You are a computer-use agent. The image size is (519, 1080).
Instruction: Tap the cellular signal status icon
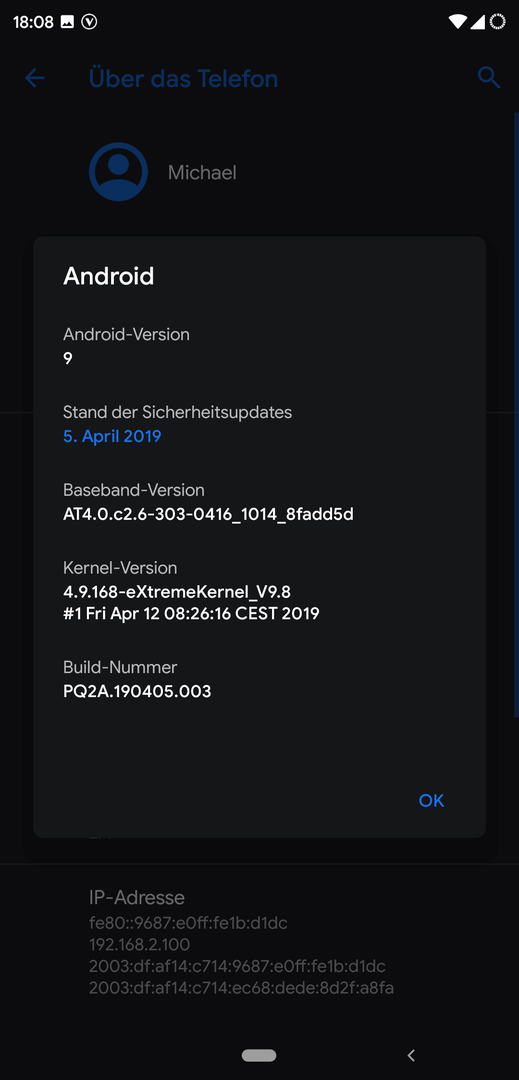[477, 22]
